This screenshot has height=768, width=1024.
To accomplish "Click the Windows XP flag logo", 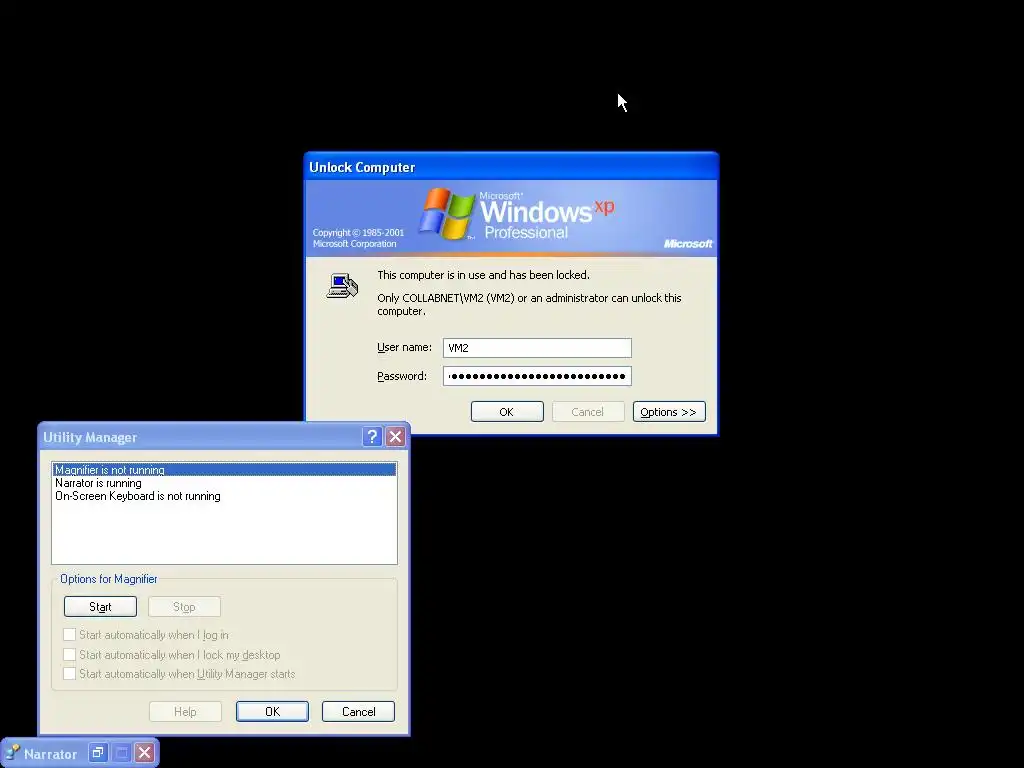I will tap(447, 214).
